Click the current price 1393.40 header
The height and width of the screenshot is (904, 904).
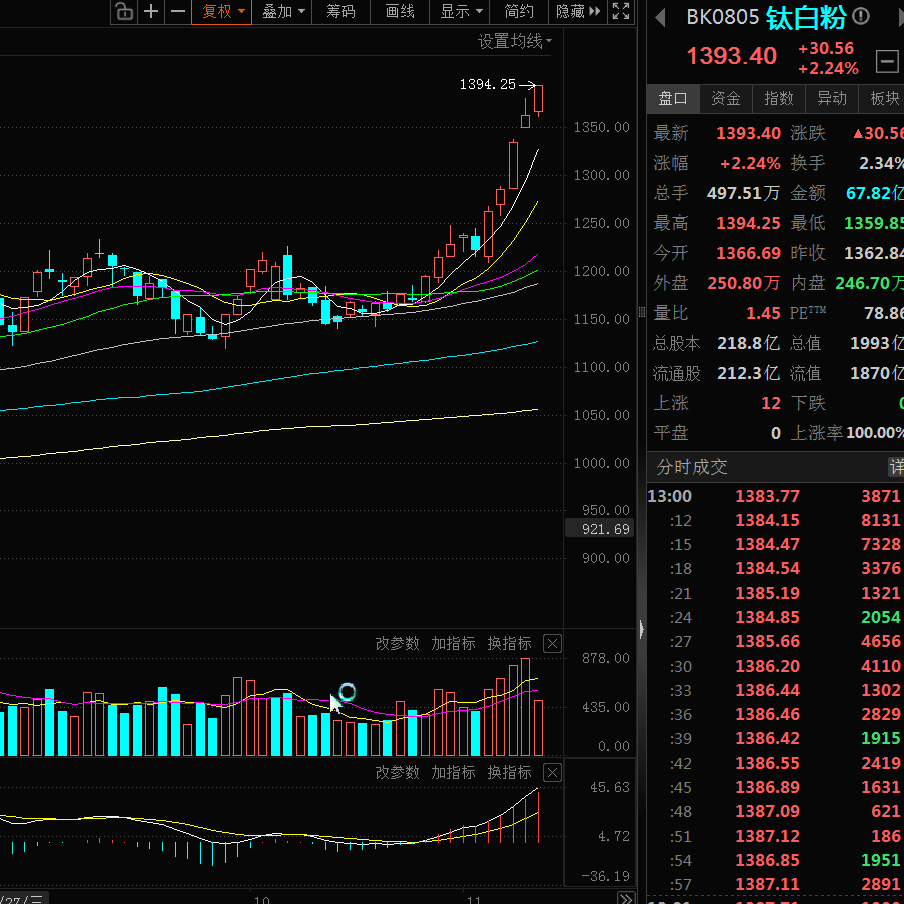pos(732,56)
